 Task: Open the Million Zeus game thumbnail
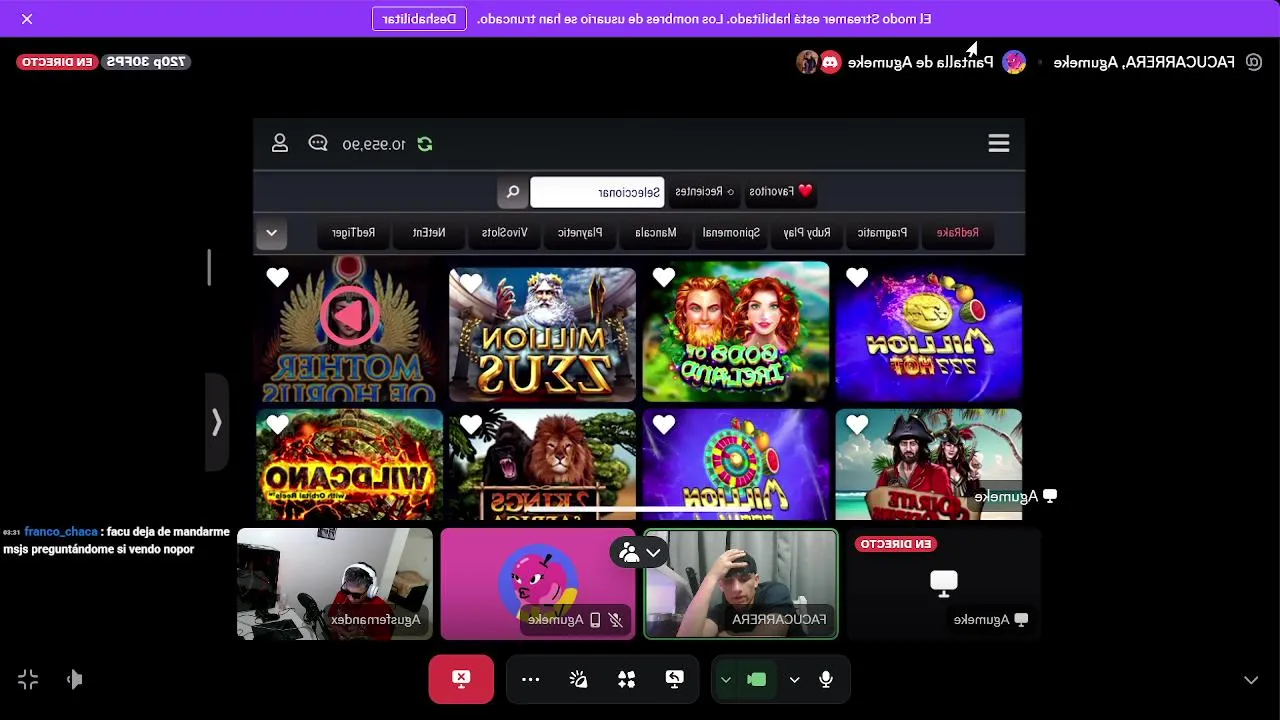(542, 334)
